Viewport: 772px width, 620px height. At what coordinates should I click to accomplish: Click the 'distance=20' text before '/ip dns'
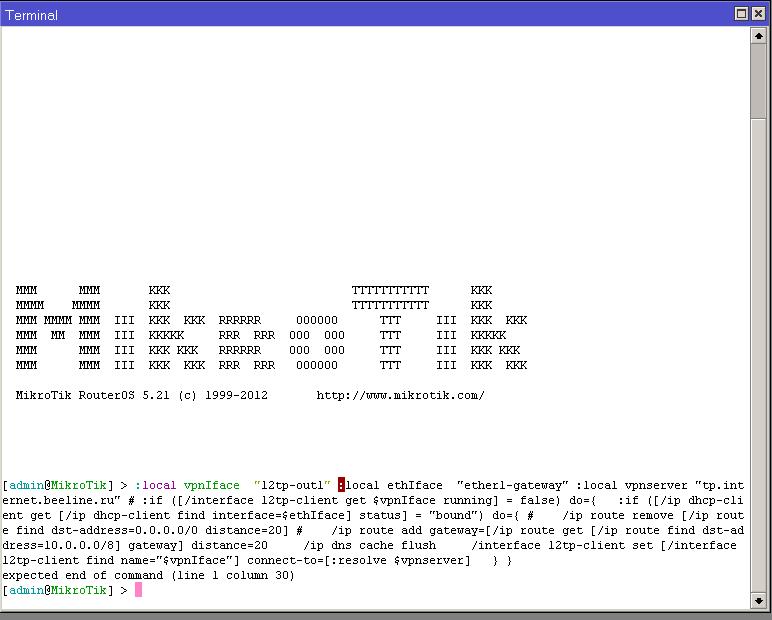tap(229, 545)
